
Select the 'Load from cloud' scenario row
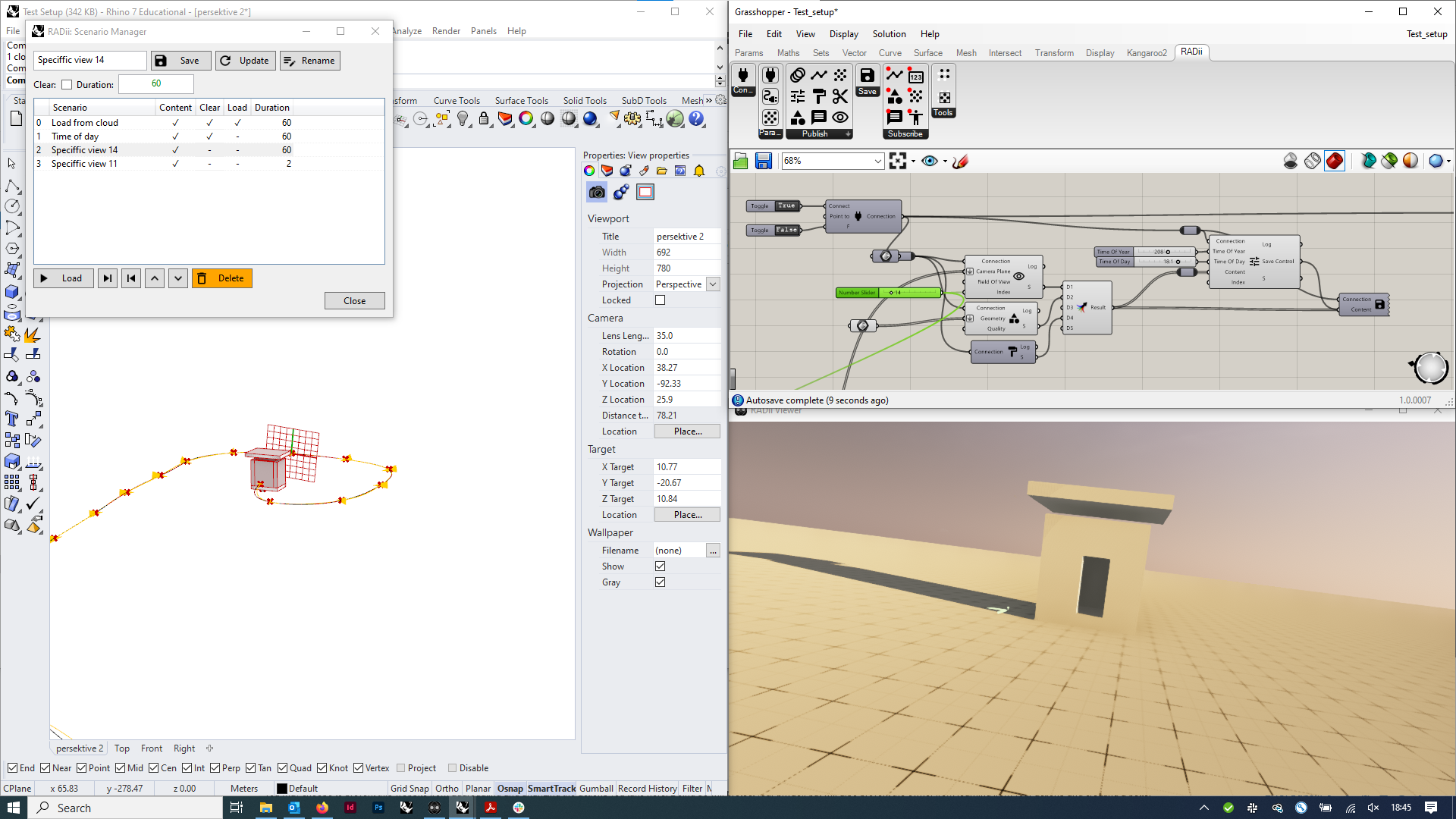click(x=209, y=123)
